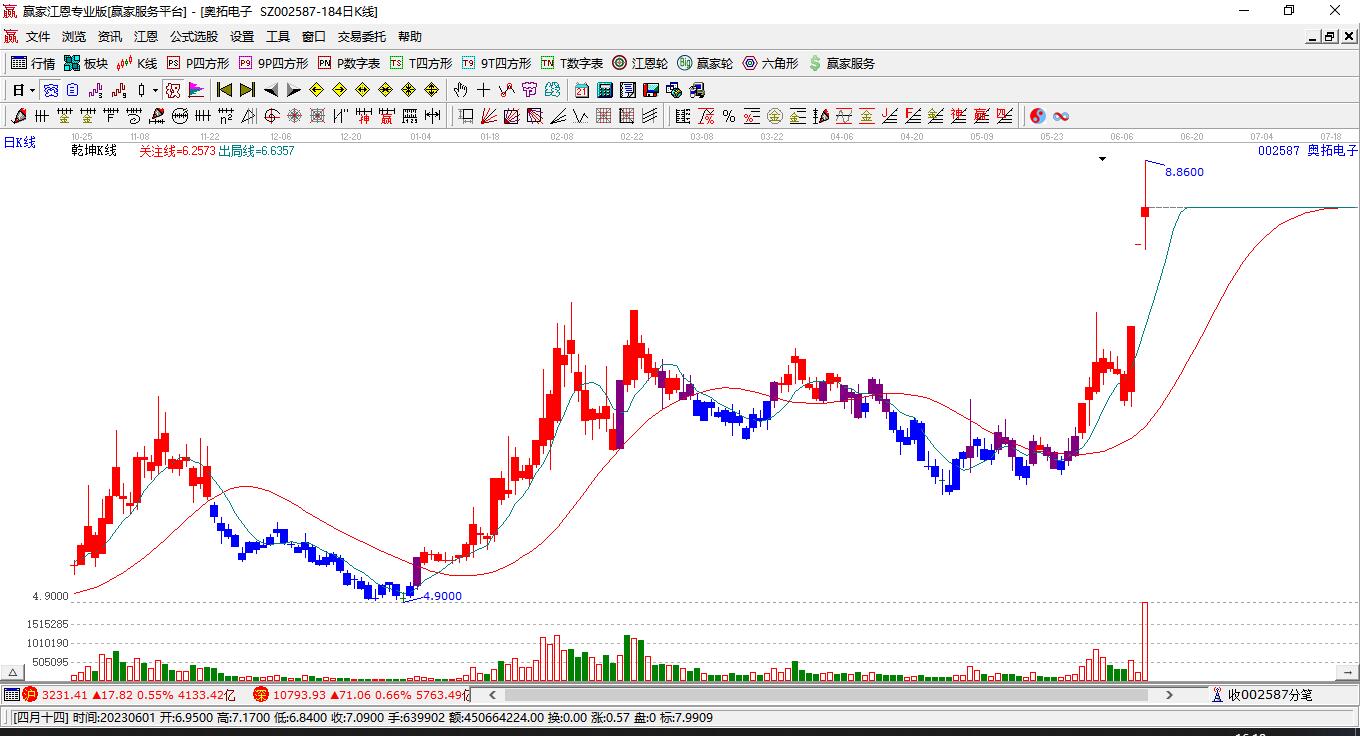
Task: Click the 沪 Shanghai index status icon
Action: click(30, 694)
